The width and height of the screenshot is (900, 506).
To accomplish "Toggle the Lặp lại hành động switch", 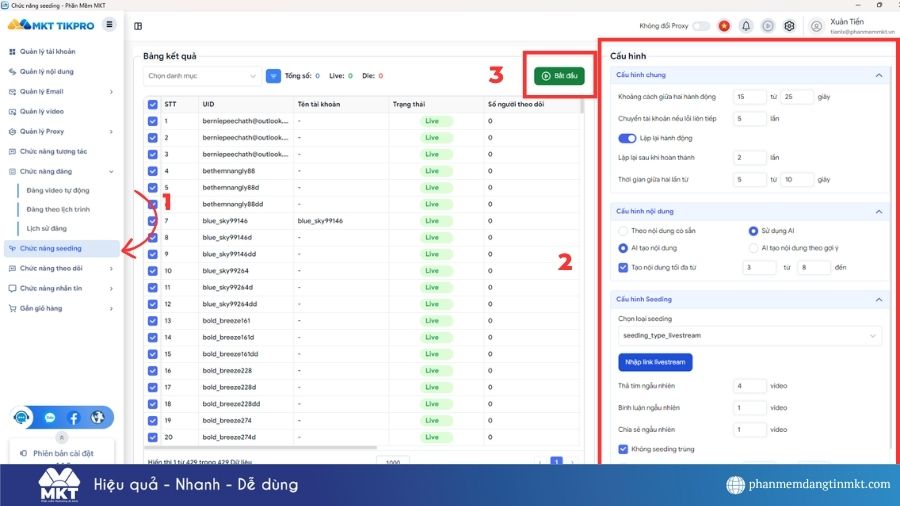I will (628, 138).
